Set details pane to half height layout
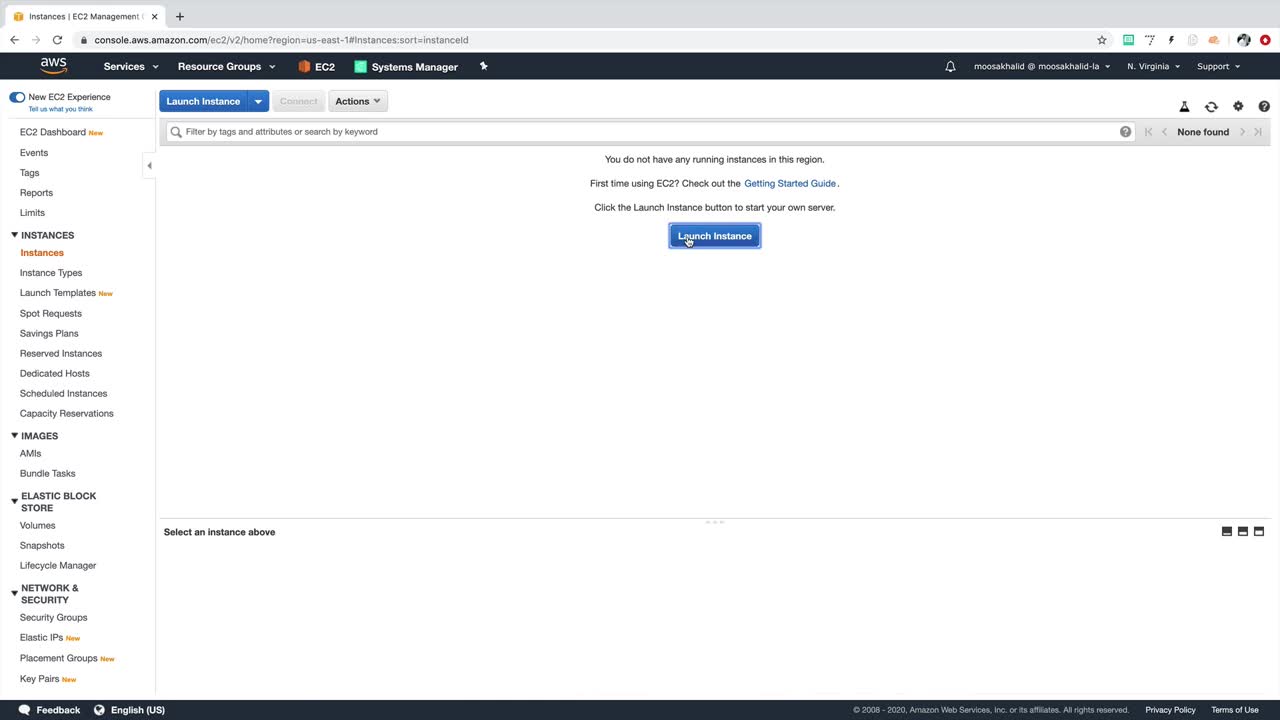This screenshot has width=1280, height=720. tap(1243, 531)
